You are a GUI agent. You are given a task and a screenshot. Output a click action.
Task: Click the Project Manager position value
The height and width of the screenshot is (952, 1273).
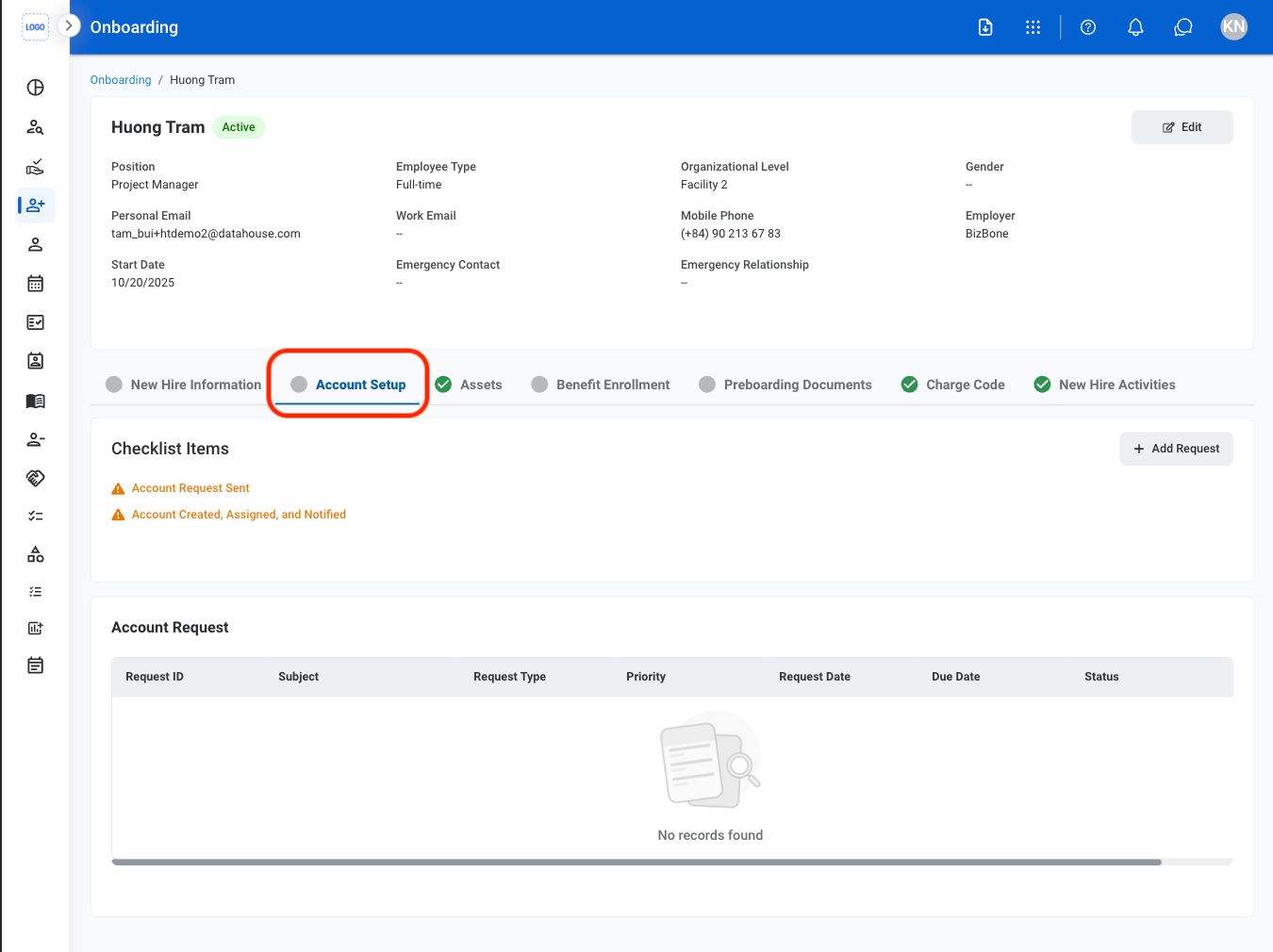coord(155,185)
